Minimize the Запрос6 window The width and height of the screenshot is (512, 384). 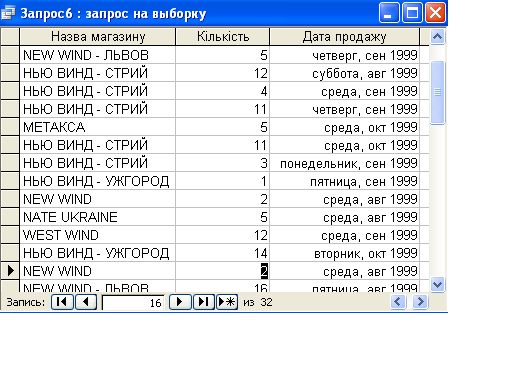[x=389, y=13]
